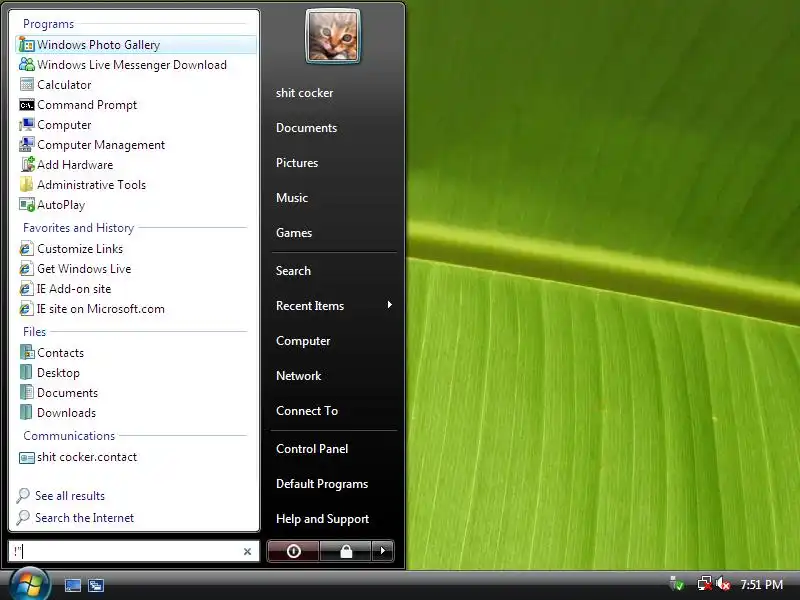Click the 7:51 PM taskbar clock
Screen dimensions: 800x600
[762, 584]
